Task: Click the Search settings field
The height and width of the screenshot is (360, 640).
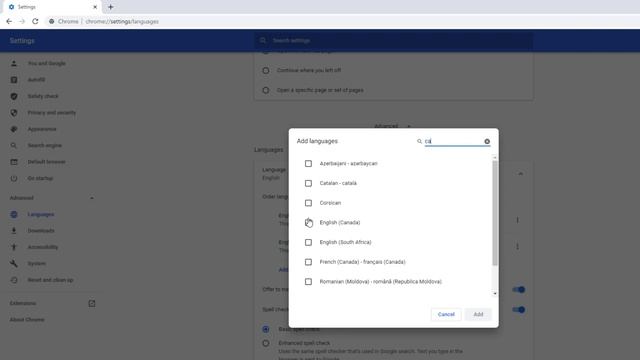Action: 393,40
